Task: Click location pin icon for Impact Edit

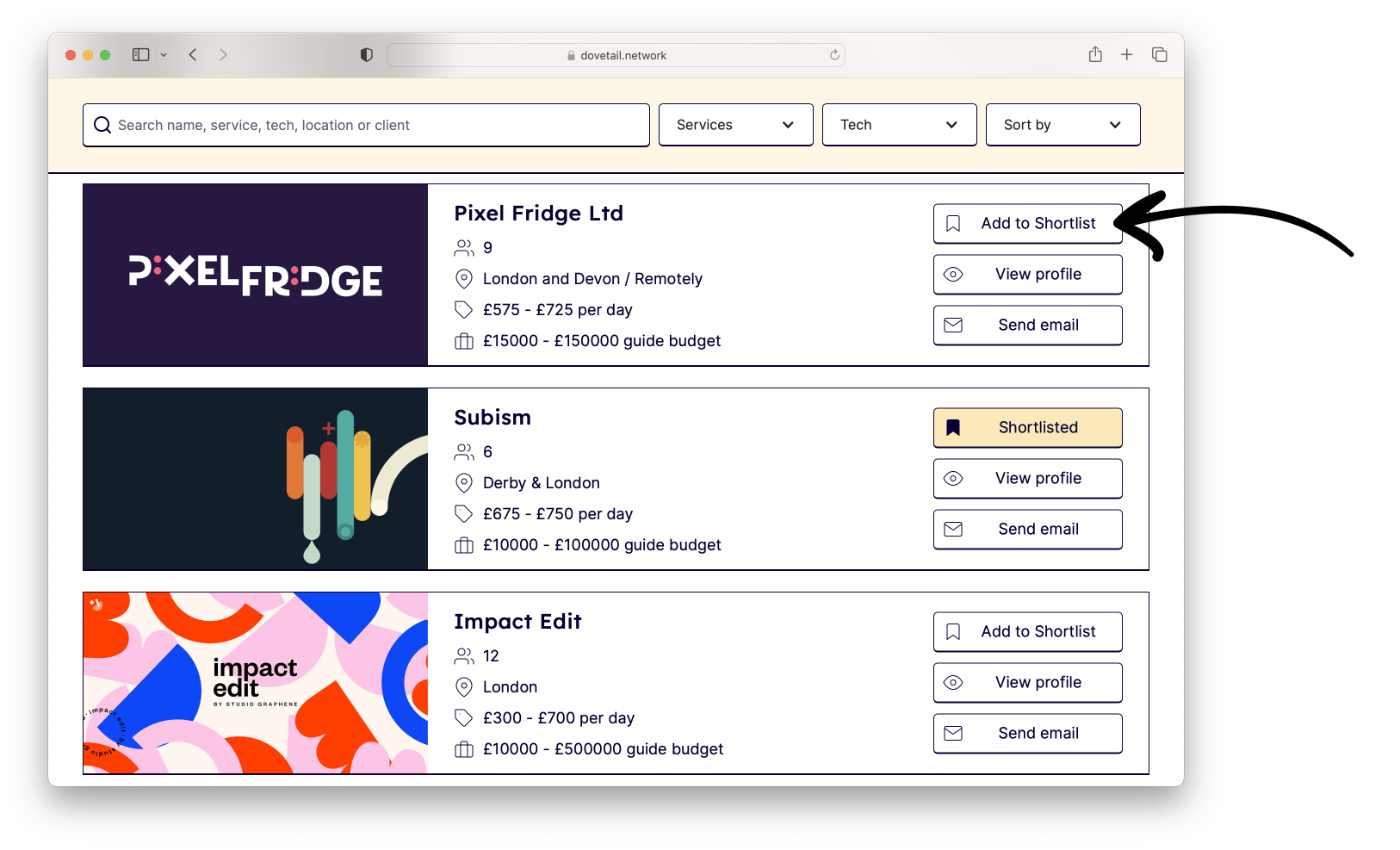Action: point(464,687)
